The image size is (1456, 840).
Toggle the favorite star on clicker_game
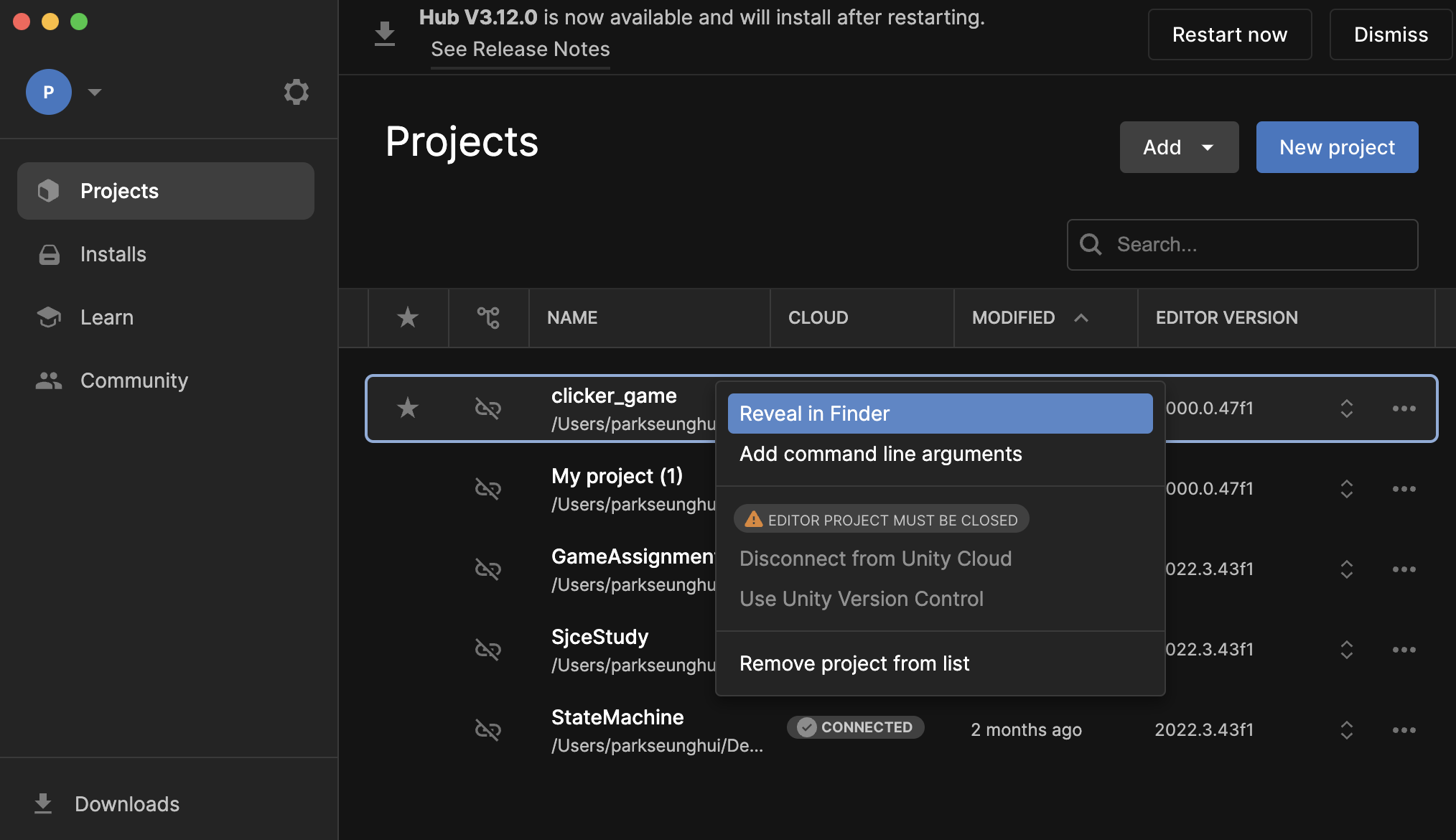(x=408, y=408)
